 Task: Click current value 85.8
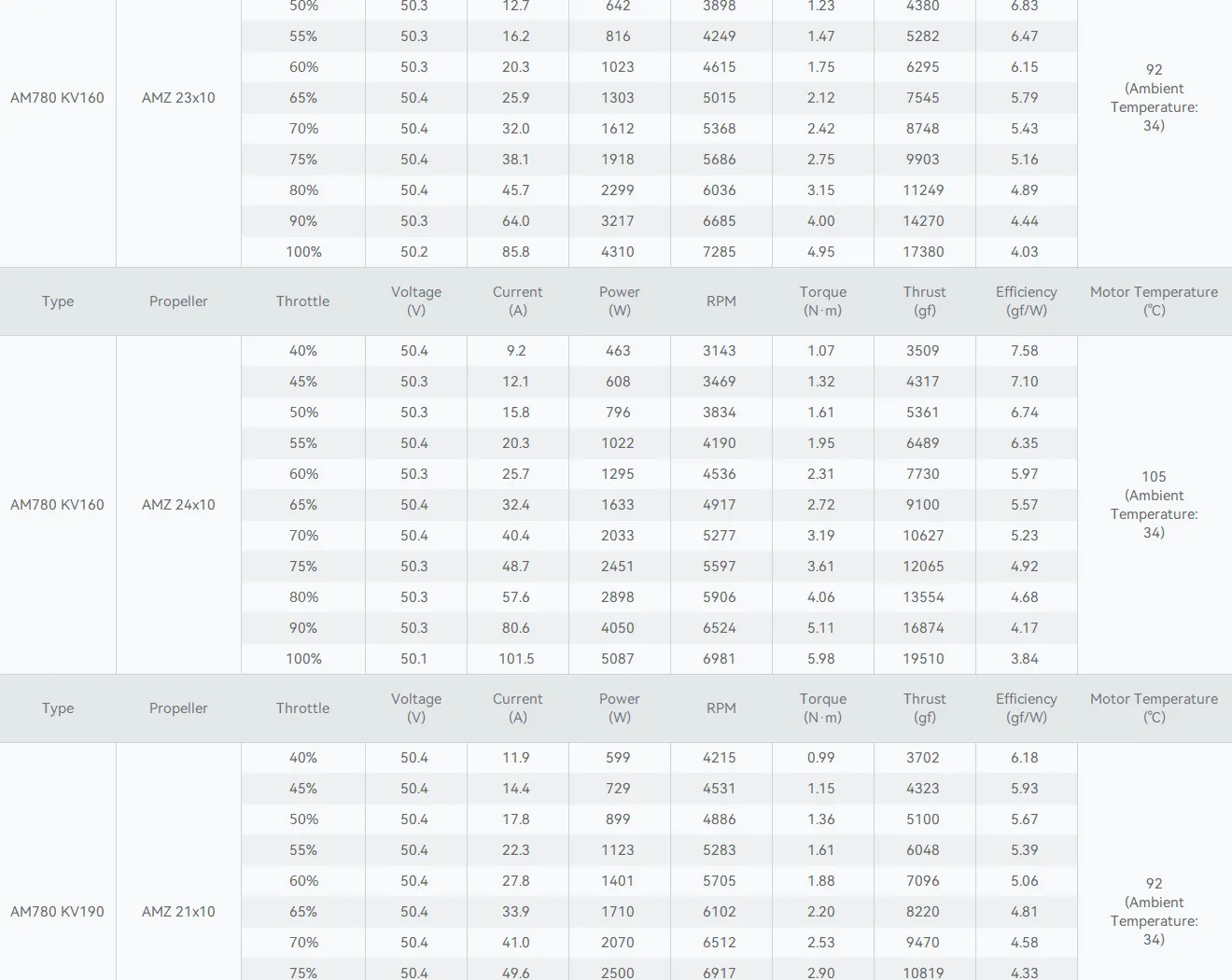point(516,251)
